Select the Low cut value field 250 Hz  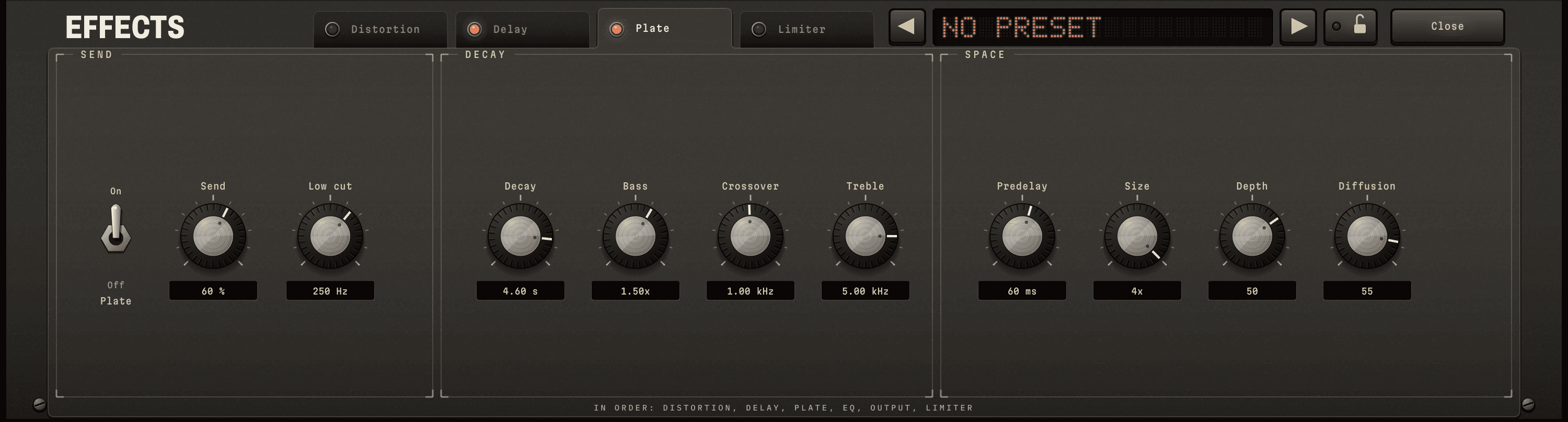(x=330, y=291)
